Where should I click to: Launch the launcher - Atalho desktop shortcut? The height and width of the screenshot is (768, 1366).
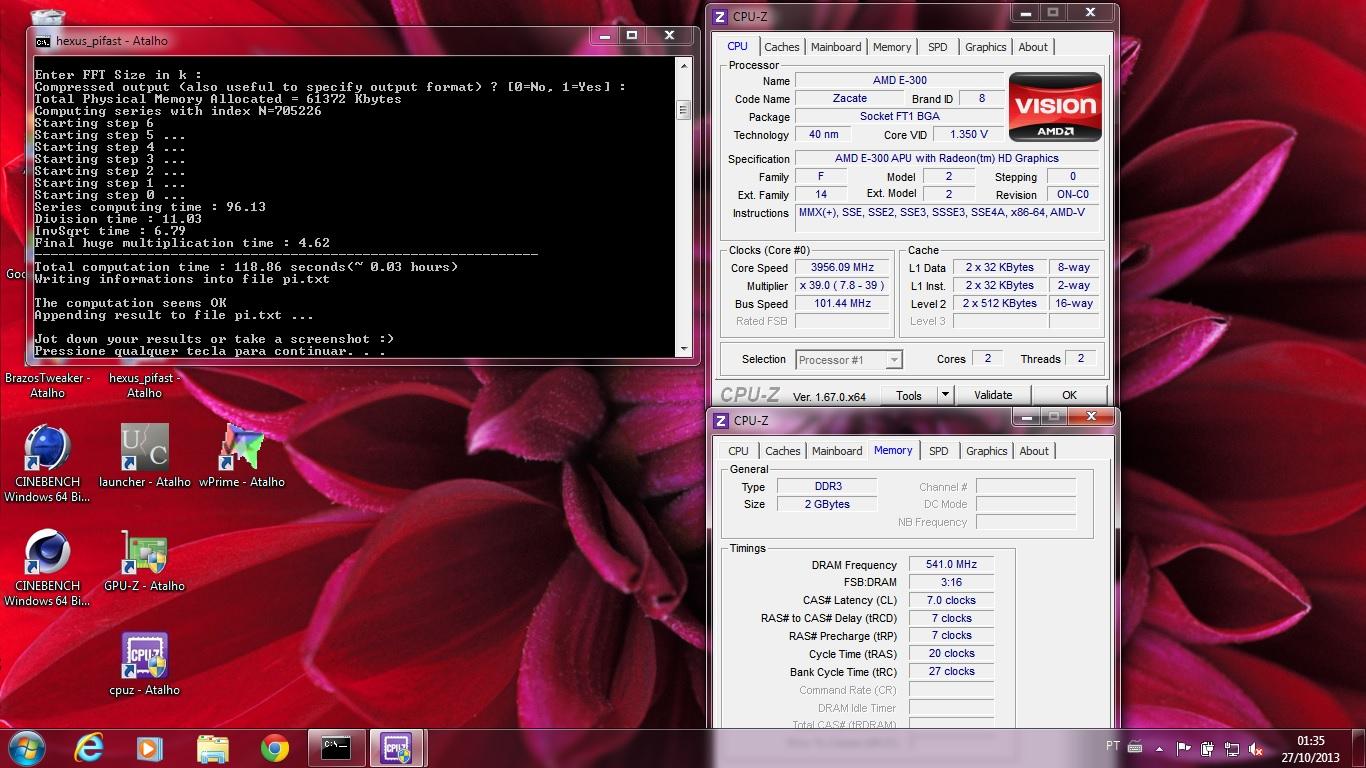click(x=145, y=455)
